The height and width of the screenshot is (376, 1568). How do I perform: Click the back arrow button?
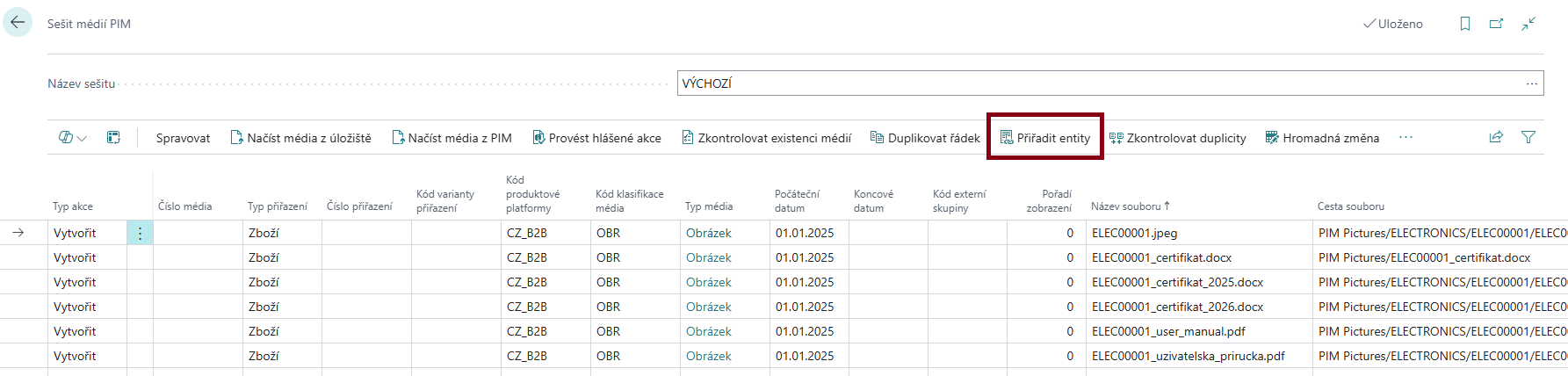click(18, 23)
